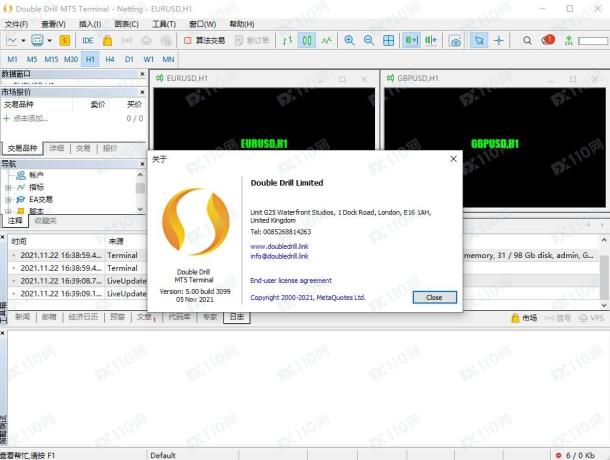Open the 文件(F) menu
The height and width of the screenshot is (460, 610).
coord(16,24)
